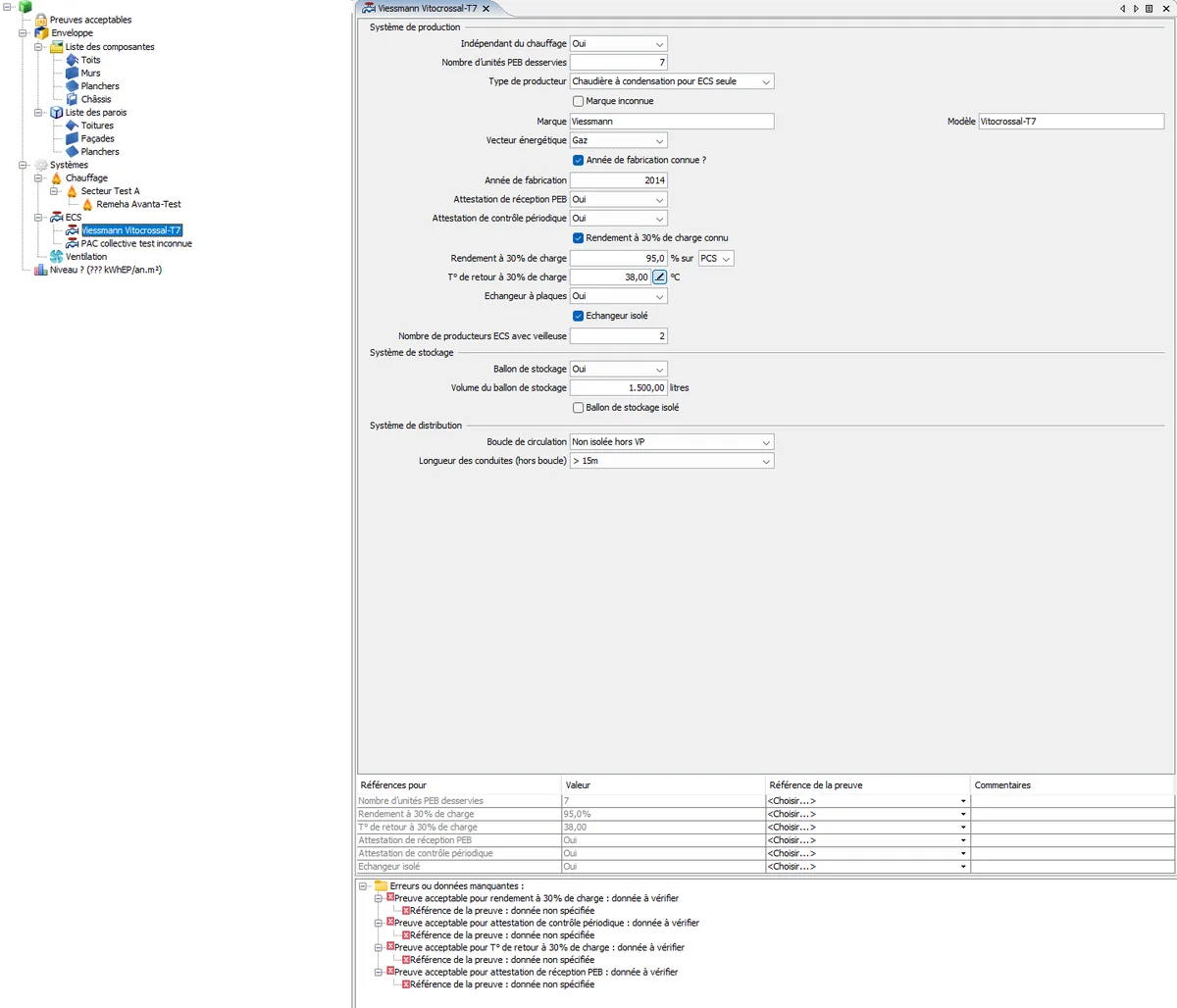The image size is (1177, 1008).
Task: Collapse the Liste des composantes tree node
Action: 38,47
